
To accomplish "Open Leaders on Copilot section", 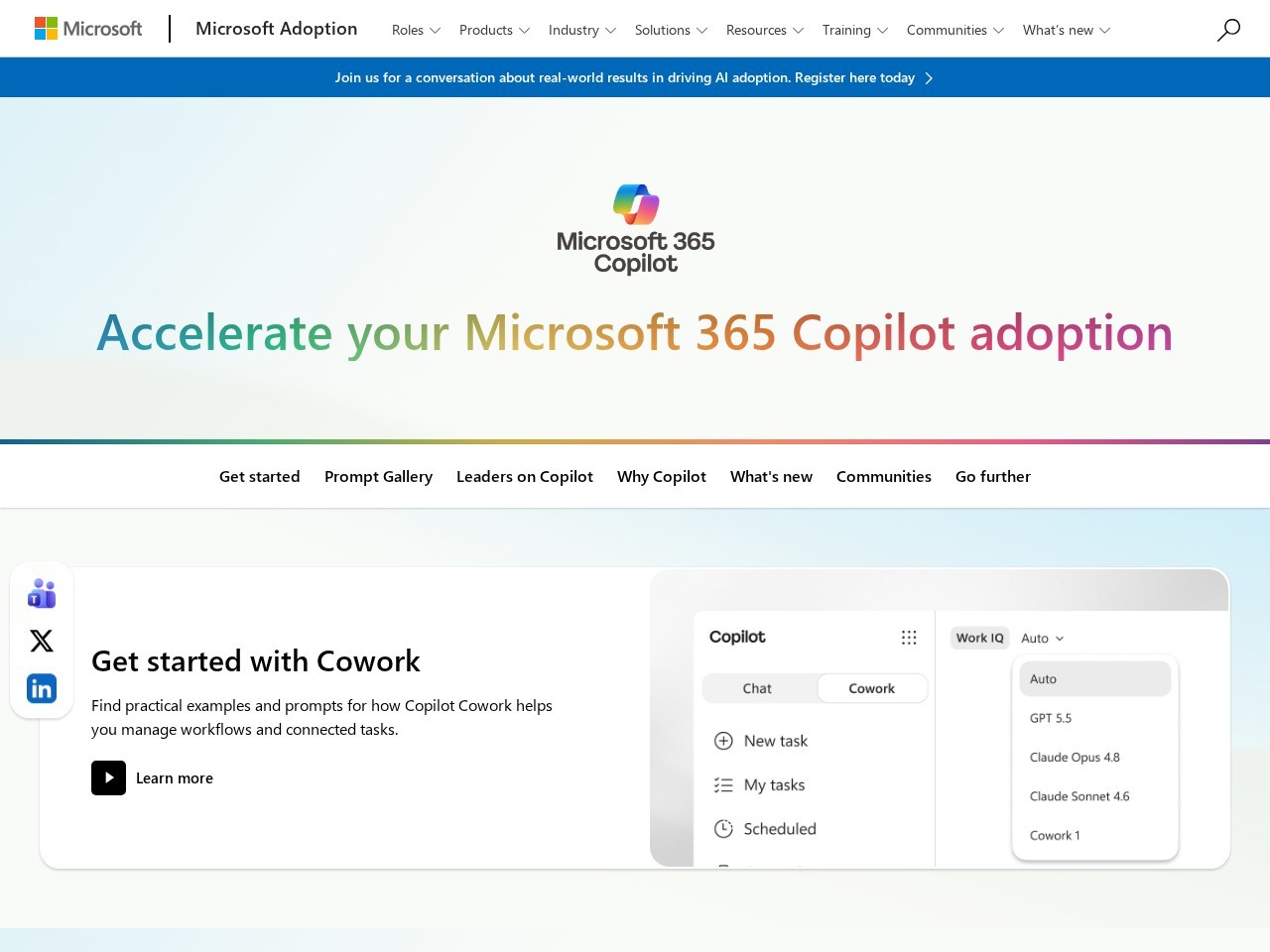I will tap(525, 476).
